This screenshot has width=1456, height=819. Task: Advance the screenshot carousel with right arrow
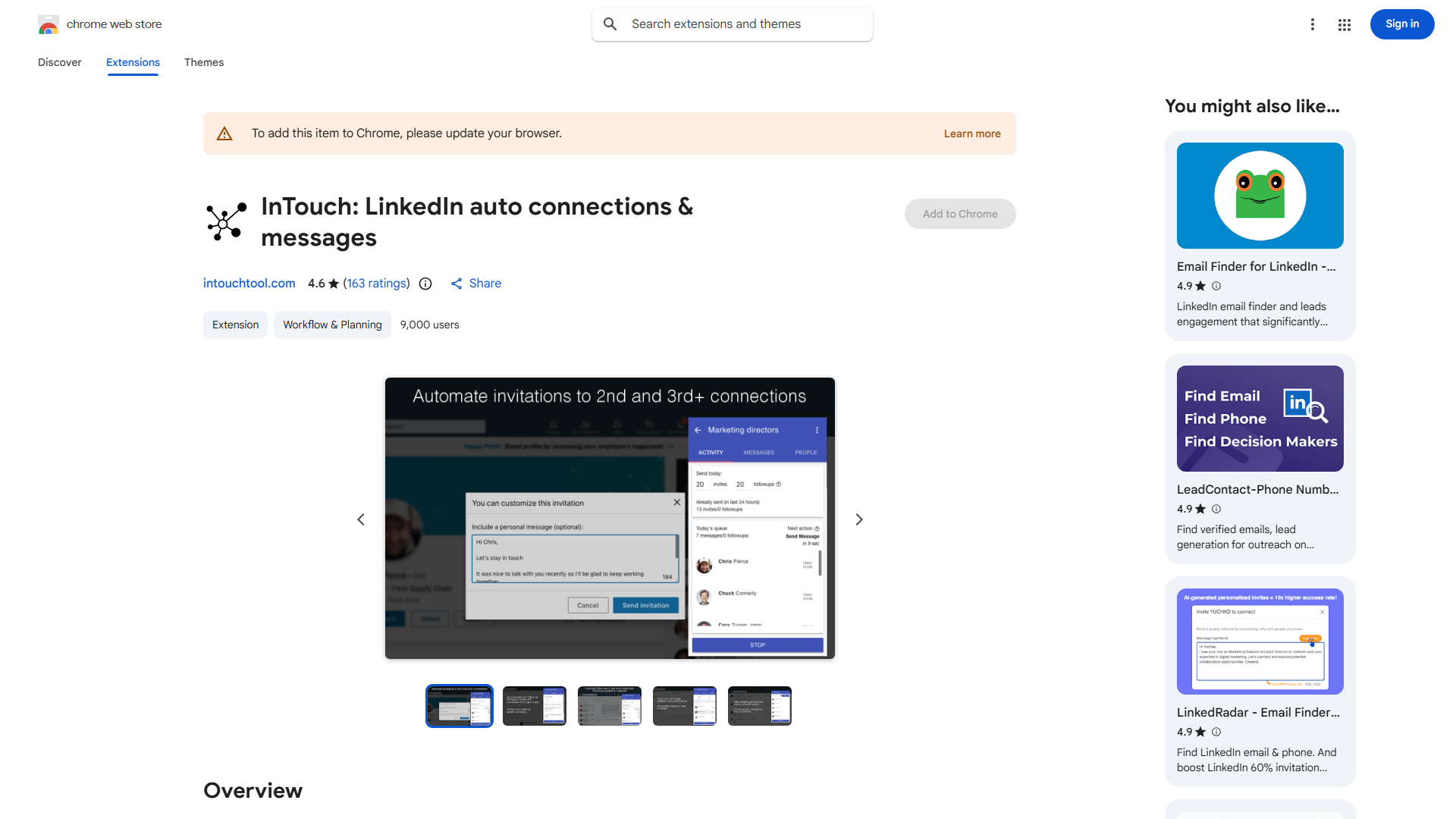coord(858,519)
